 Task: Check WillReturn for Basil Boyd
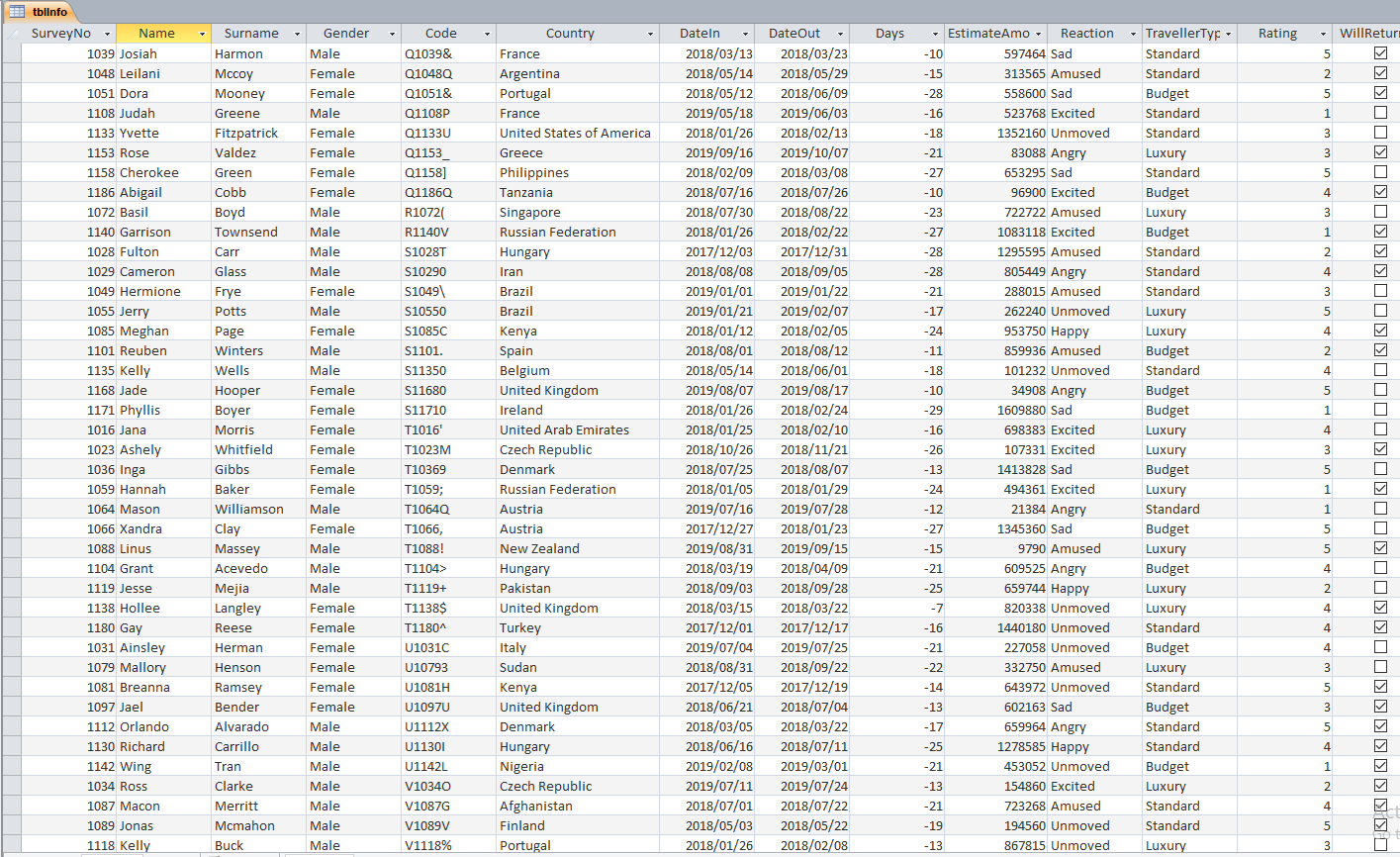click(1380, 211)
